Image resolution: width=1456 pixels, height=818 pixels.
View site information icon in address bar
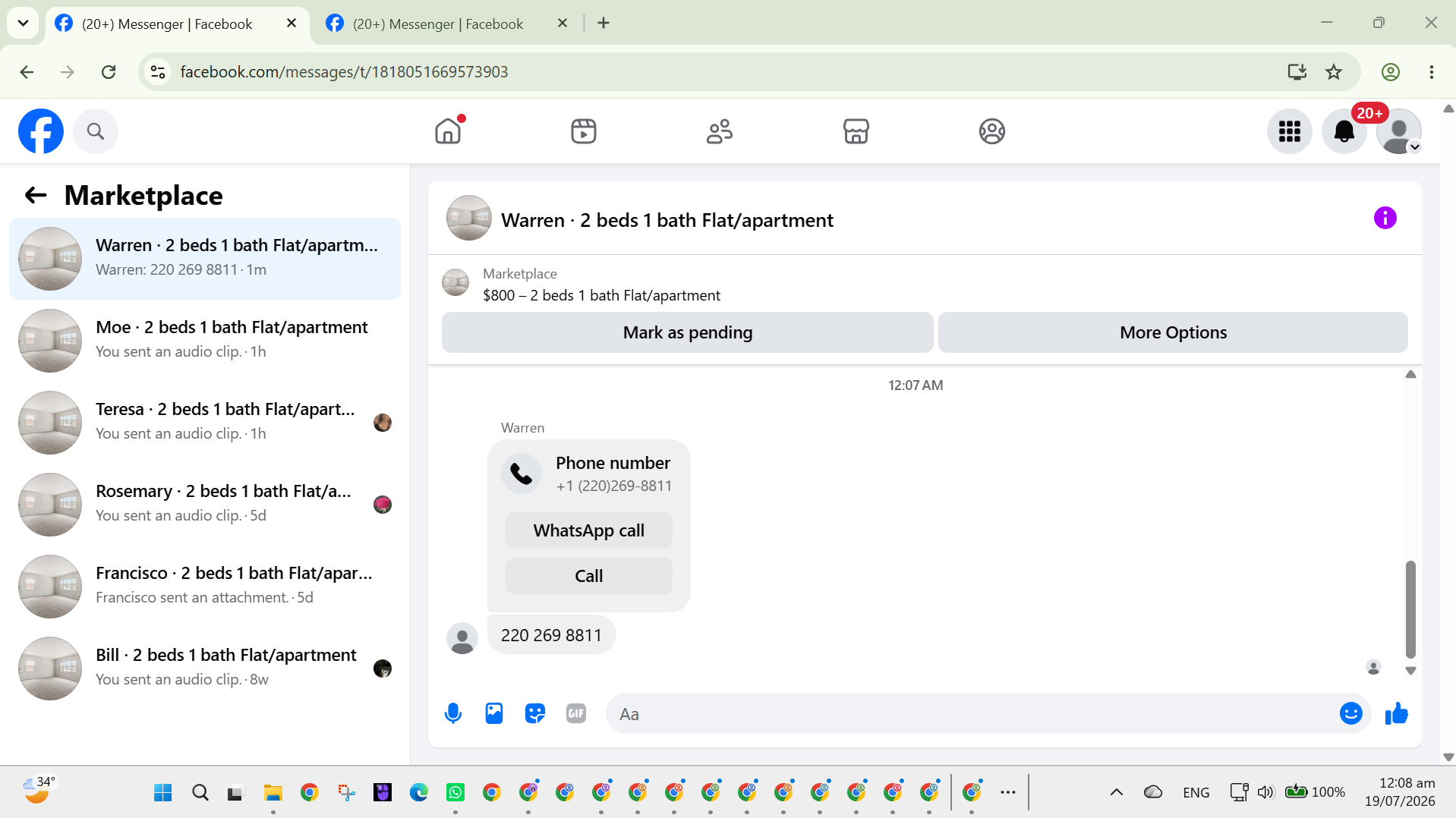pyautogui.click(x=158, y=72)
